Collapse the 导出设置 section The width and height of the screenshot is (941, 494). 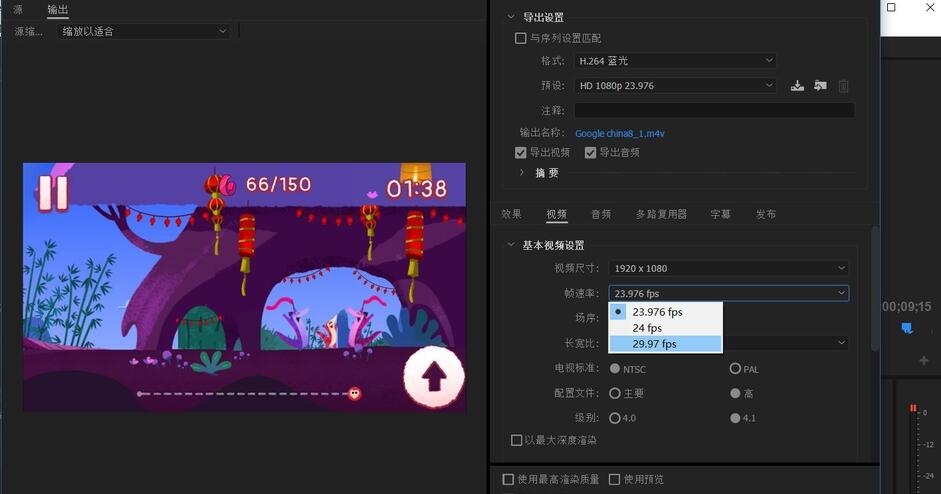coord(511,17)
